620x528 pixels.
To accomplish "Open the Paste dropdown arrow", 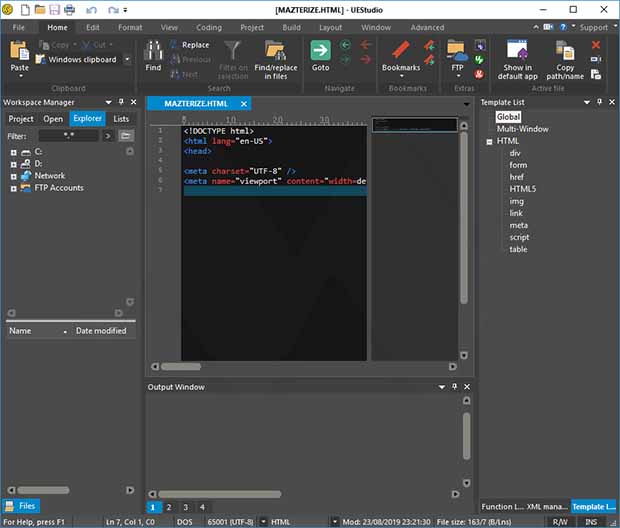I will click(21, 76).
